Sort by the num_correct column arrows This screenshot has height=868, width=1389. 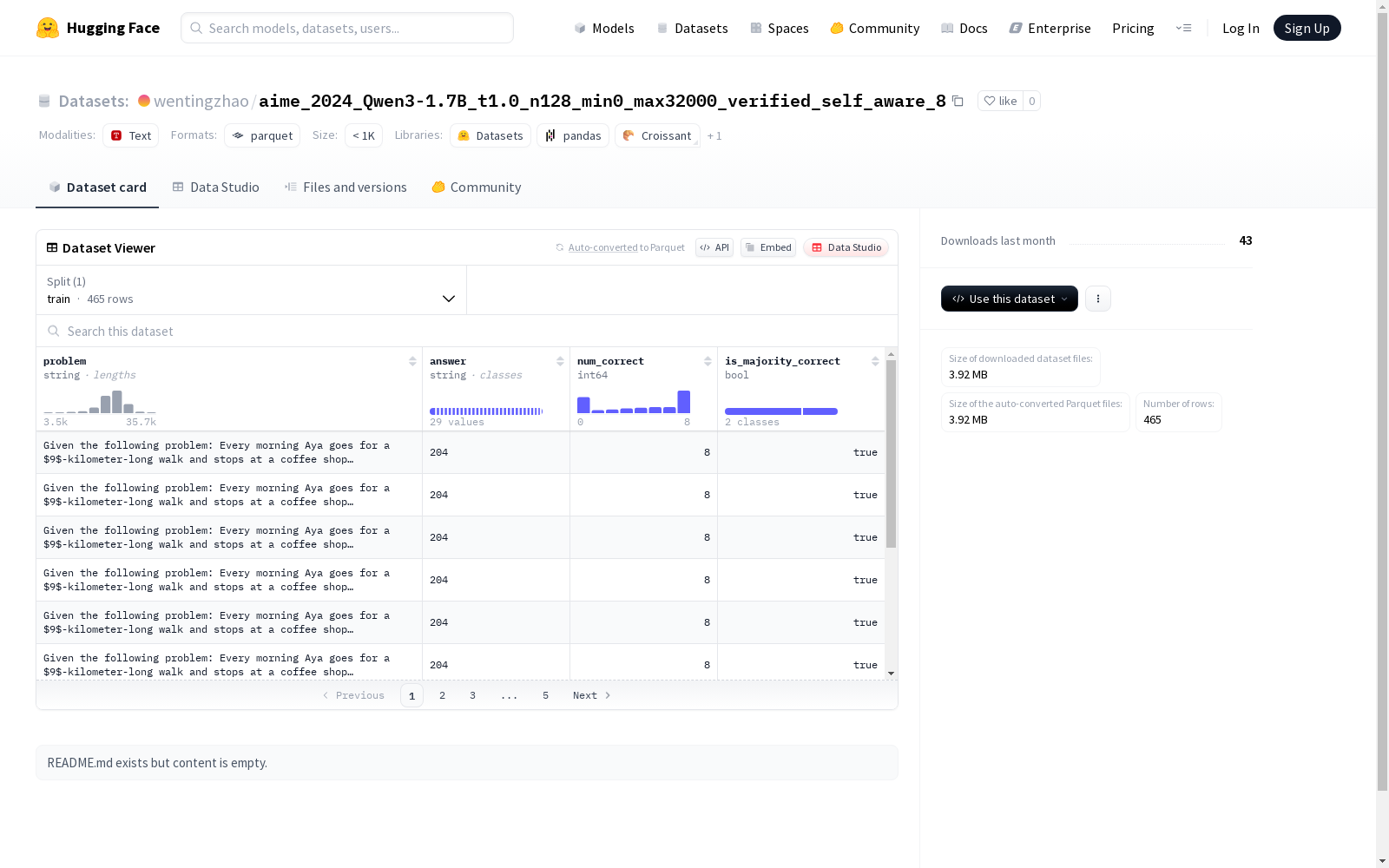(708, 361)
